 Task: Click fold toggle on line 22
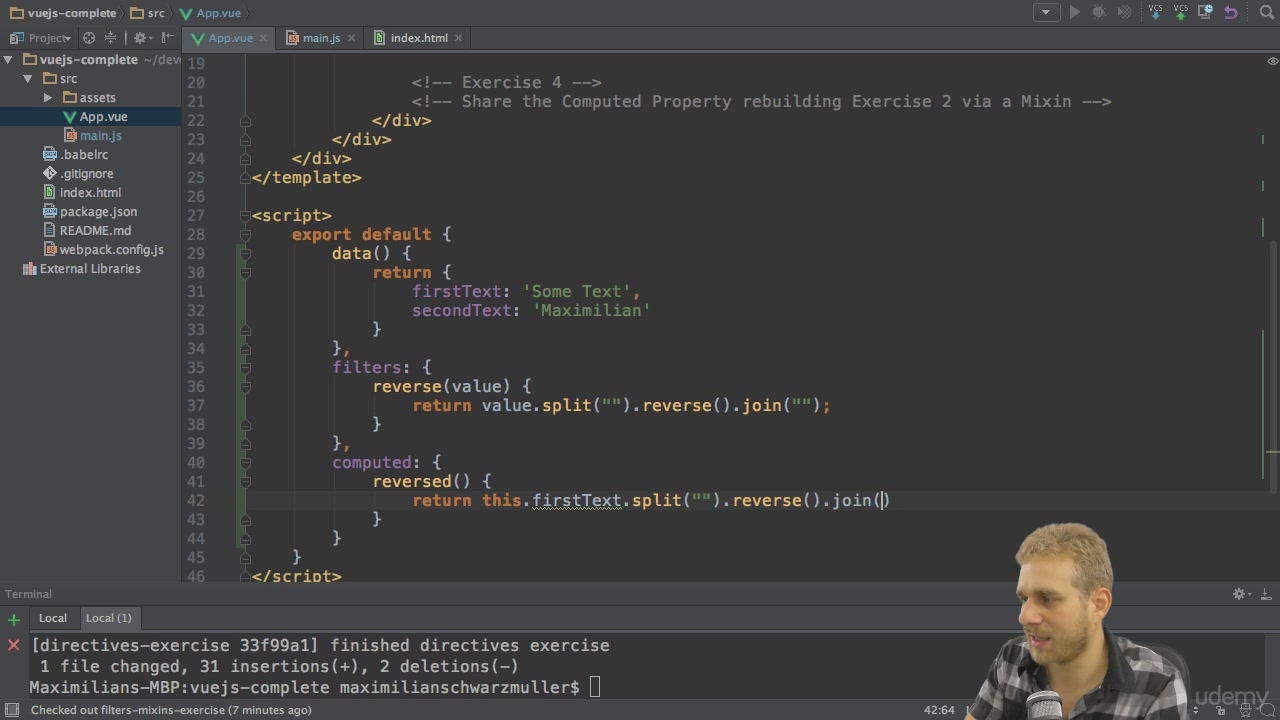click(x=245, y=121)
